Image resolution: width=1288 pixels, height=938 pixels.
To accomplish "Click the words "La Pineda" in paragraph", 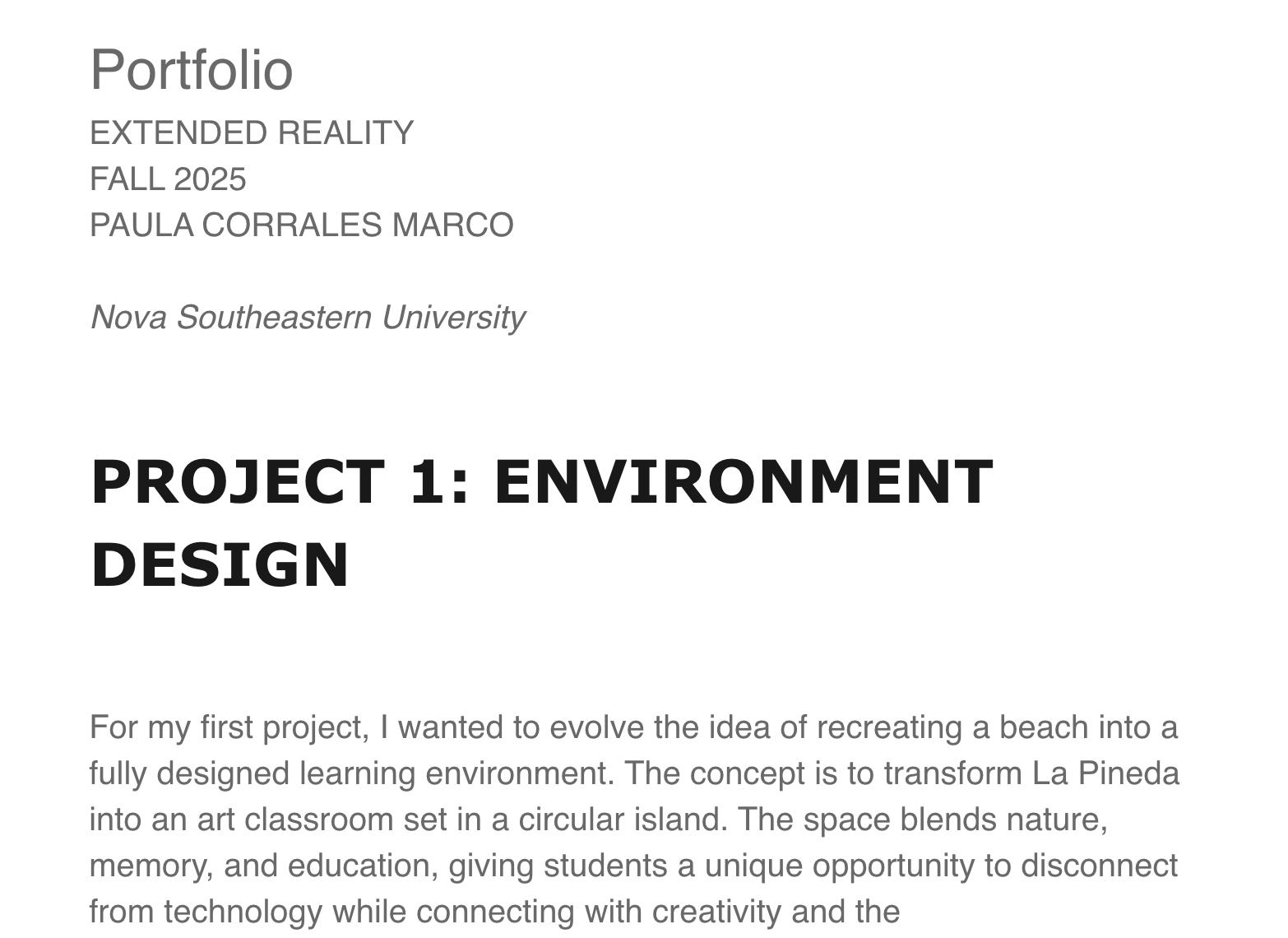I will [x=1105, y=774].
